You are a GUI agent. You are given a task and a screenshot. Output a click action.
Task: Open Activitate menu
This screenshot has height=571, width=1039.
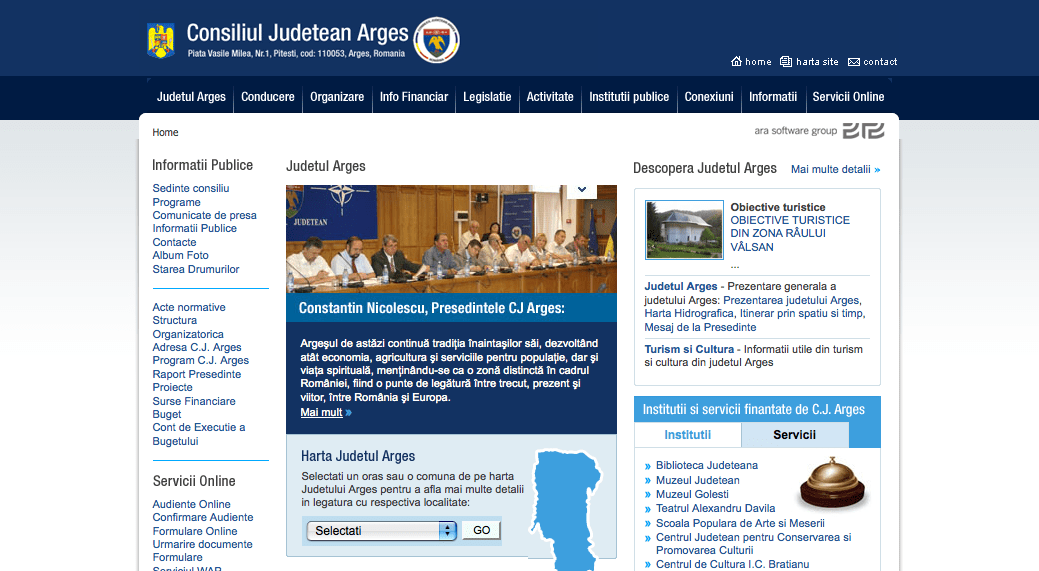pos(550,97)
